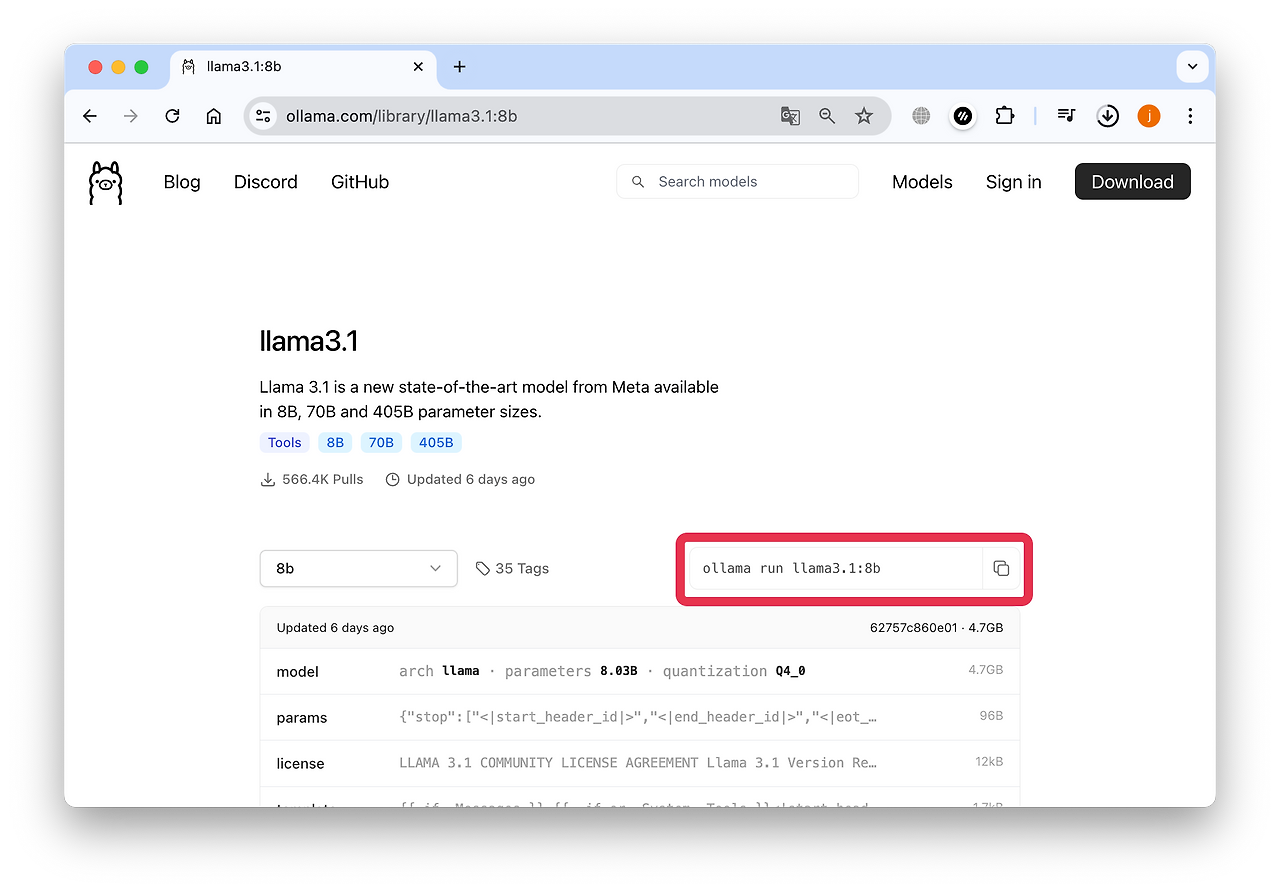The width and height of the screenshot is (1280, 892).
Task: Copy the ollama run command
Action: (1001, 569)
